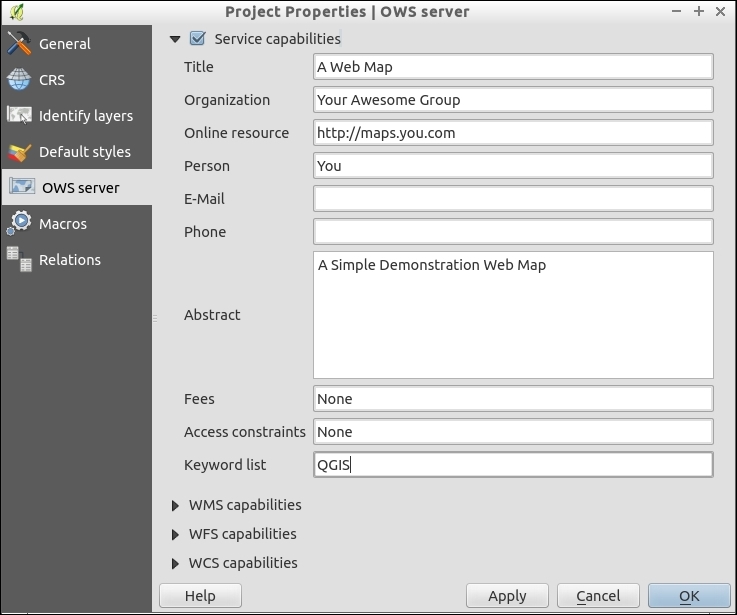Click the CRS globe icon
The image size is (737, 615).
pos(20,80)
